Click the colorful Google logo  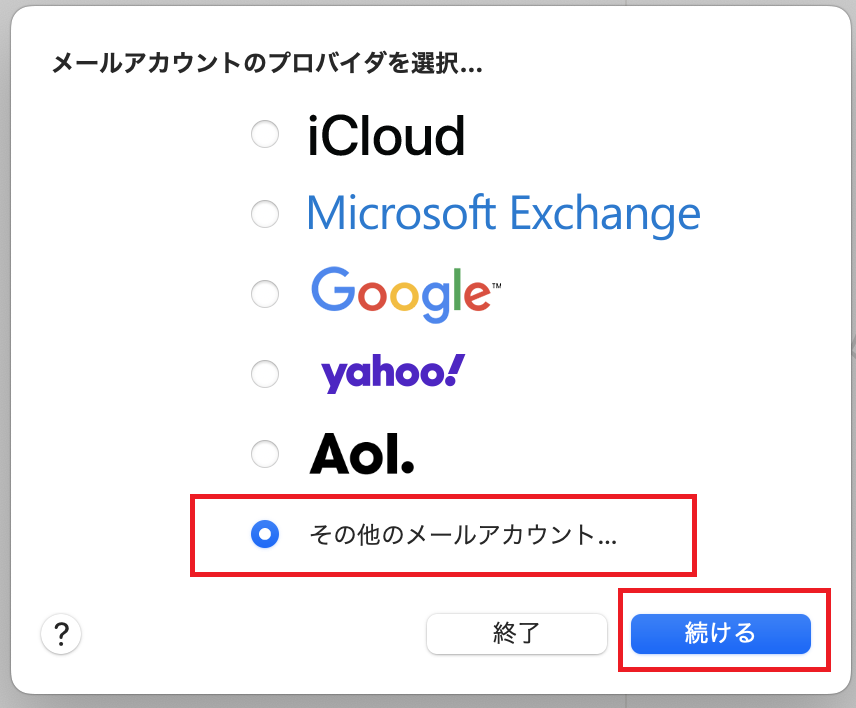coord(406,294)
